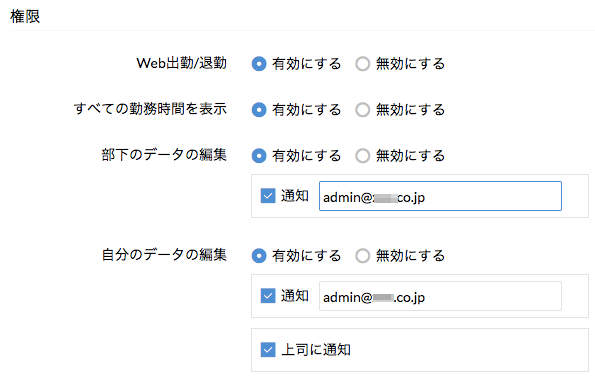Select 無効にする for 自分のデータの編集
The width and height of the screenshot is (595, 384).
[x=362, y=256]
